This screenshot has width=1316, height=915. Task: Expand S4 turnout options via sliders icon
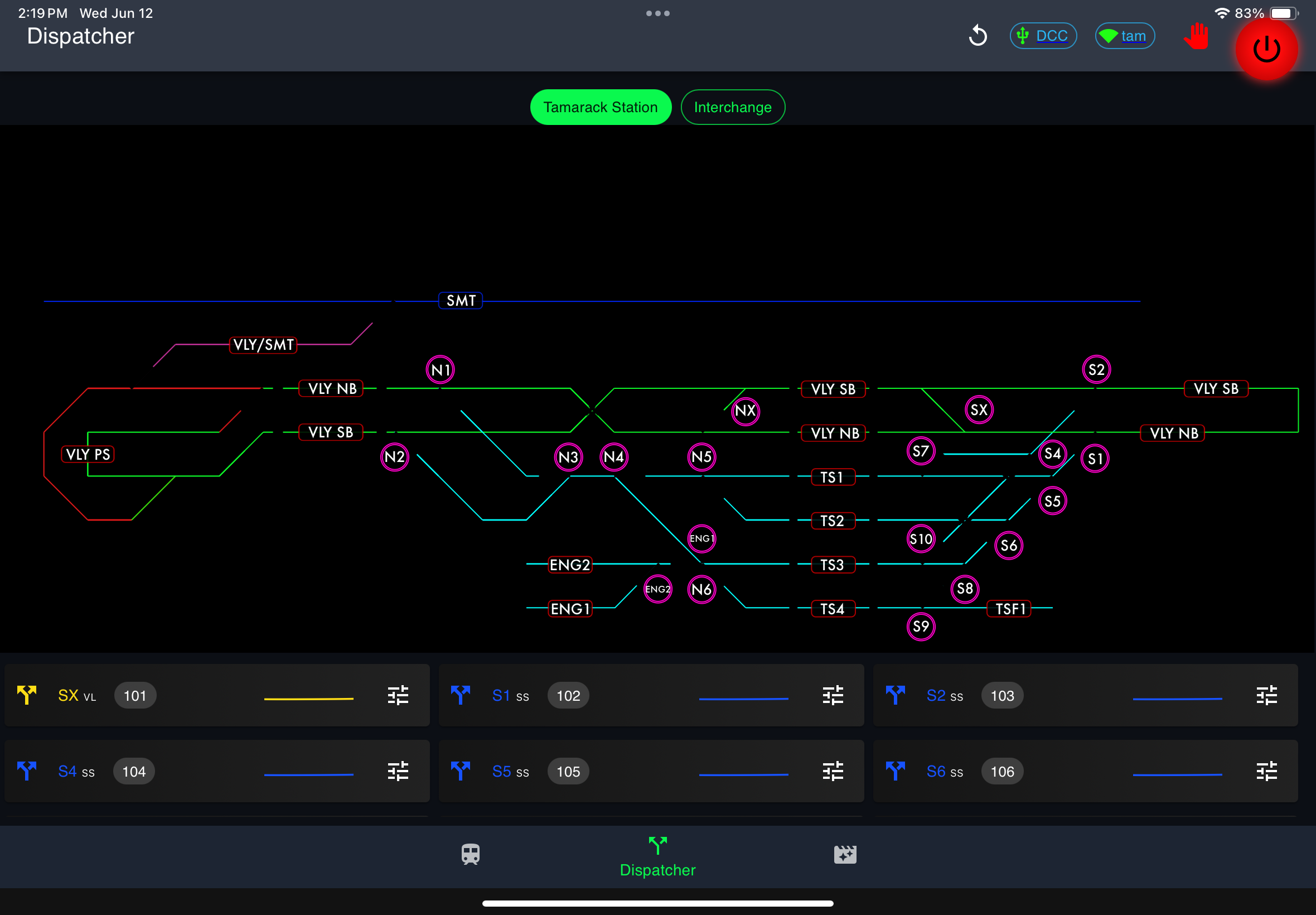398,771
